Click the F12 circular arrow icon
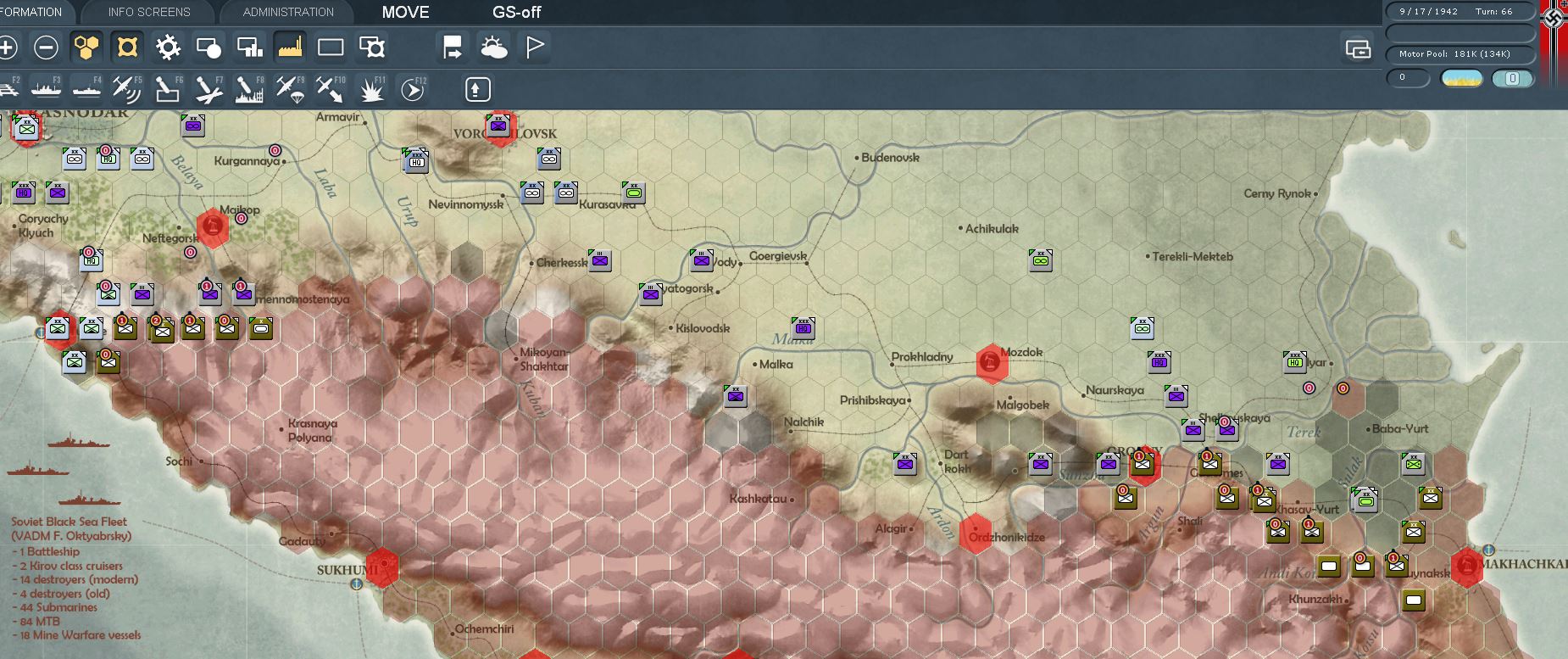The height and width of the screenshot is (659, 1568). [x=413, y=89]
